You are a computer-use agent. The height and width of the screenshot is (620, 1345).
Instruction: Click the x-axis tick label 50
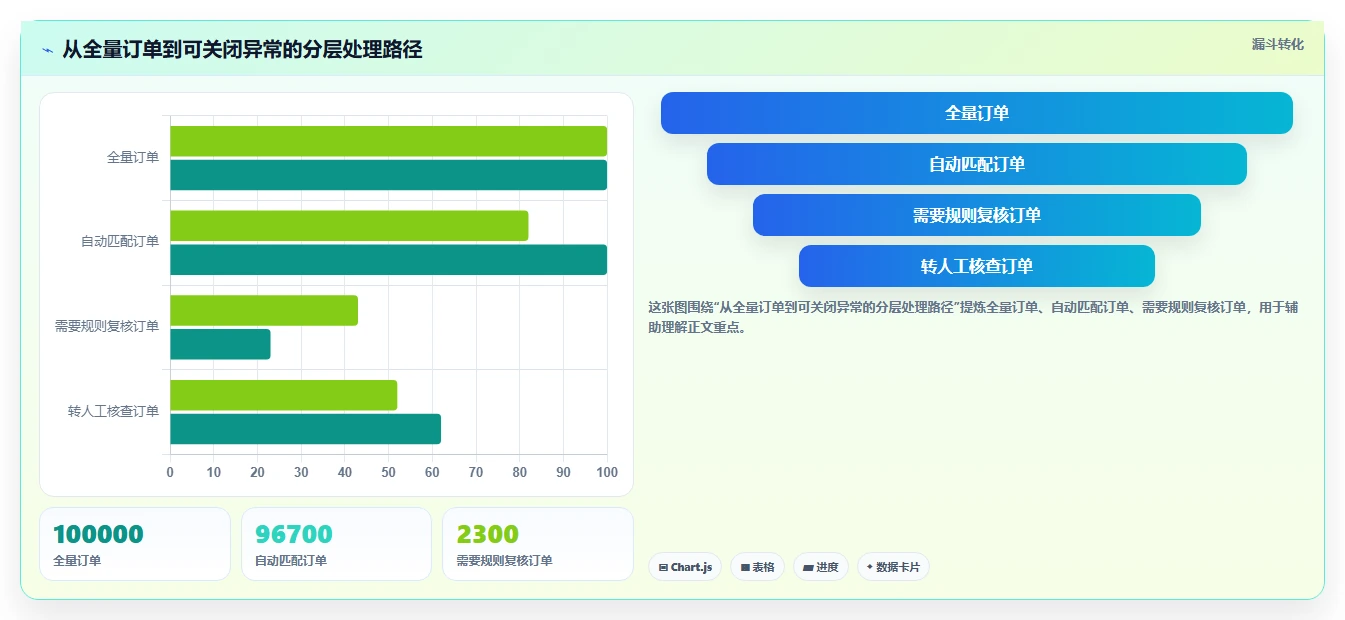pyautogui.click(x=388, y=472)
